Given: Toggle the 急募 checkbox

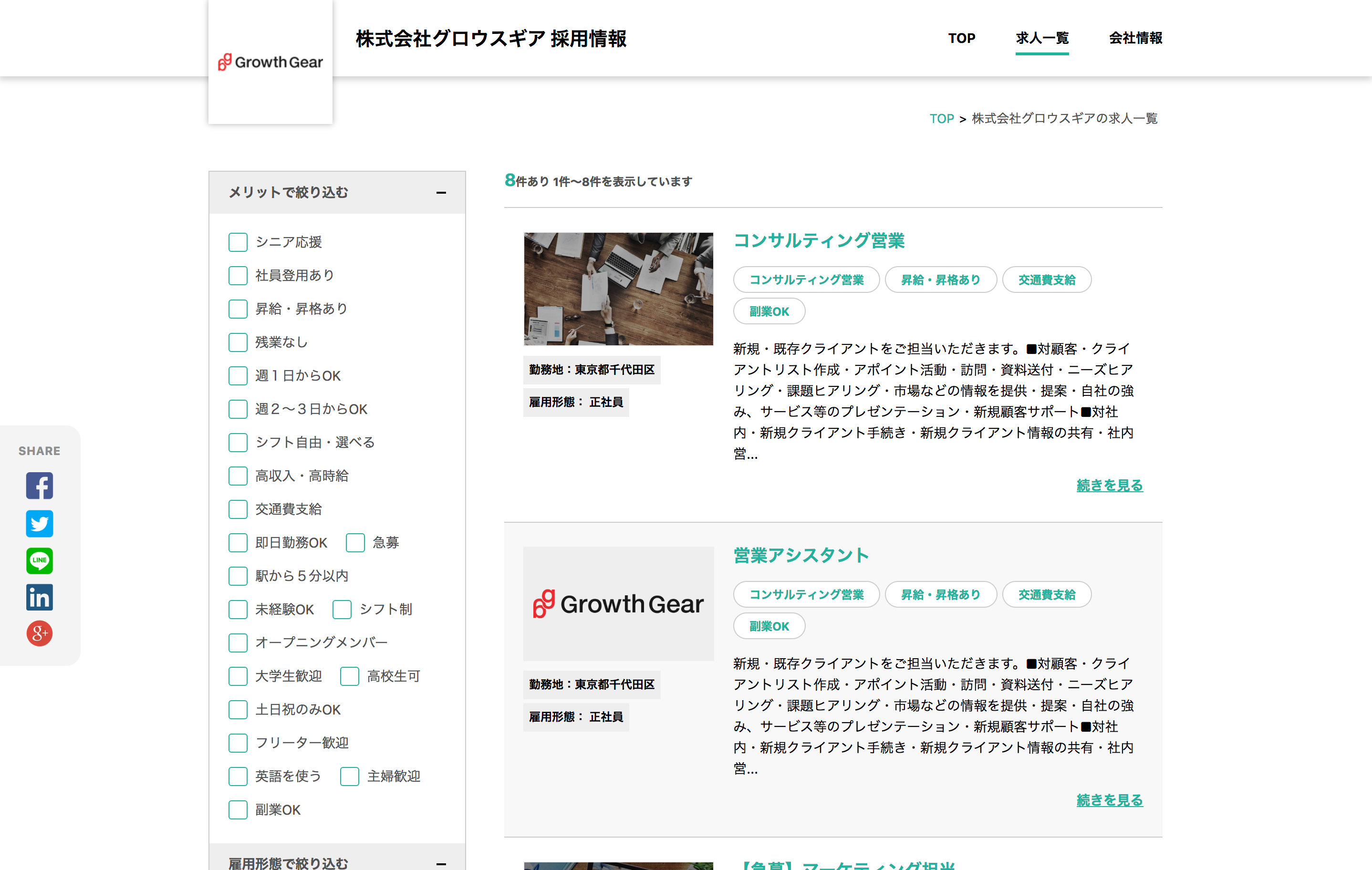Looking at the screenshot, I should coord(355,542).
